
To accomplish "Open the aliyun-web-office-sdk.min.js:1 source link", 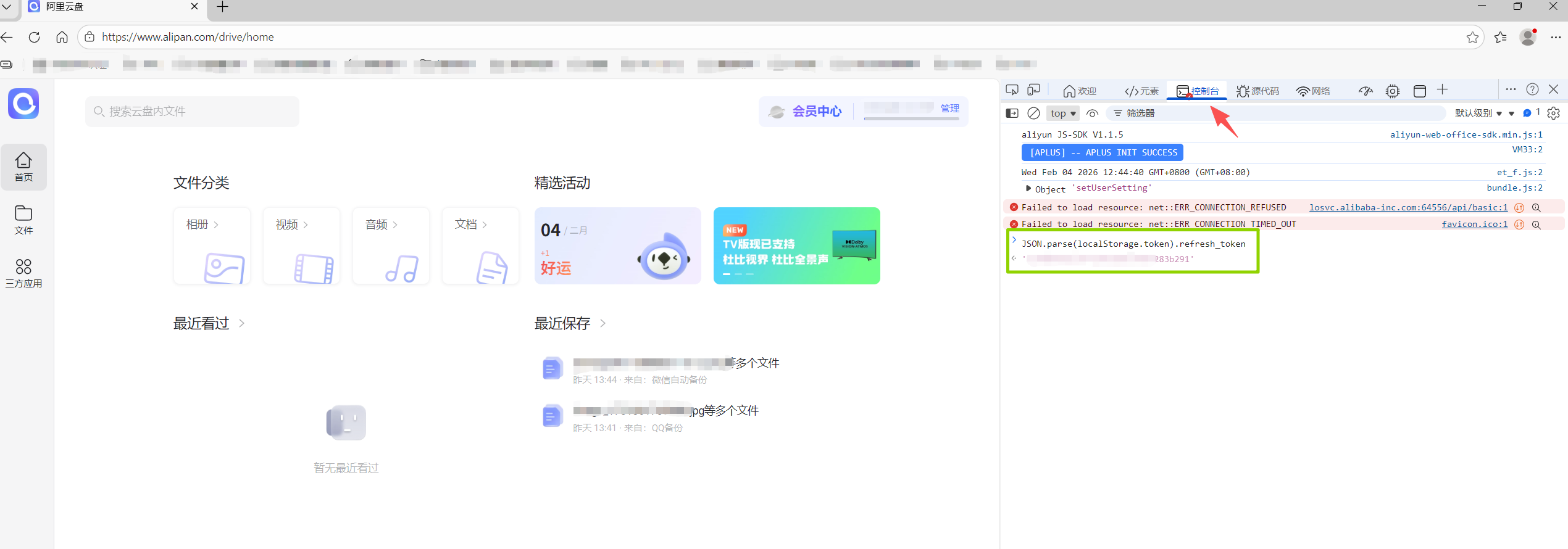I will [1466, 134].
